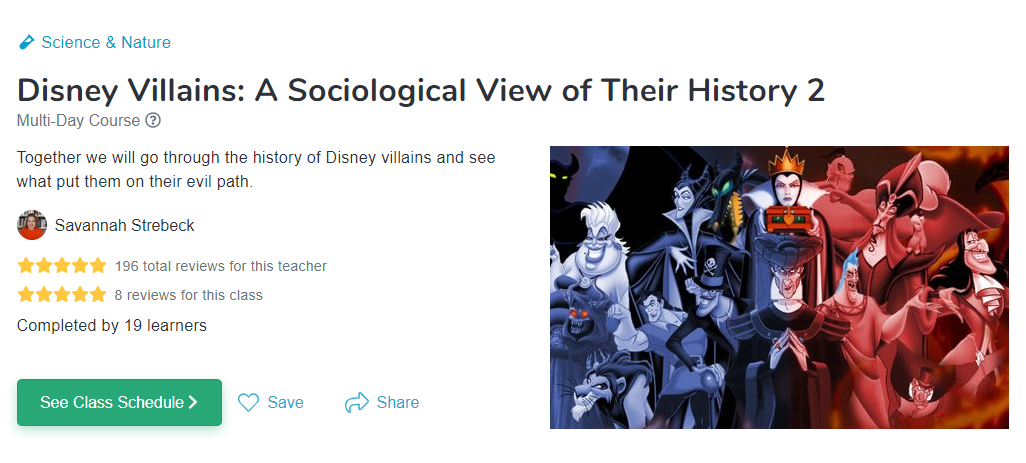Click the Save text label
The image size is (1026, 463).
pyautogui.click(x=285, y=403)
